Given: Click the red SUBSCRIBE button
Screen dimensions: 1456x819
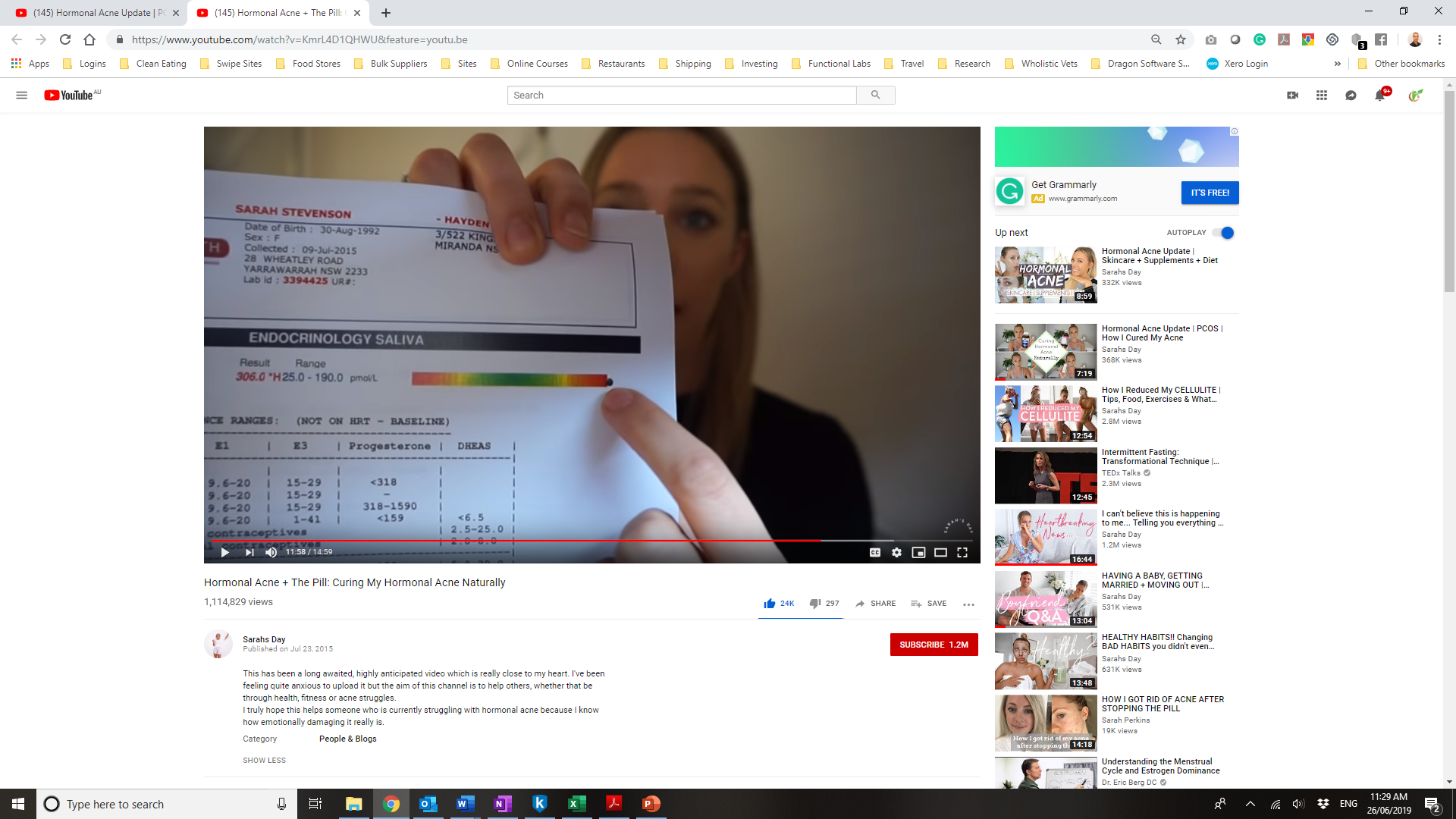Looking at the screenshot, I should [x=934, y=645].
